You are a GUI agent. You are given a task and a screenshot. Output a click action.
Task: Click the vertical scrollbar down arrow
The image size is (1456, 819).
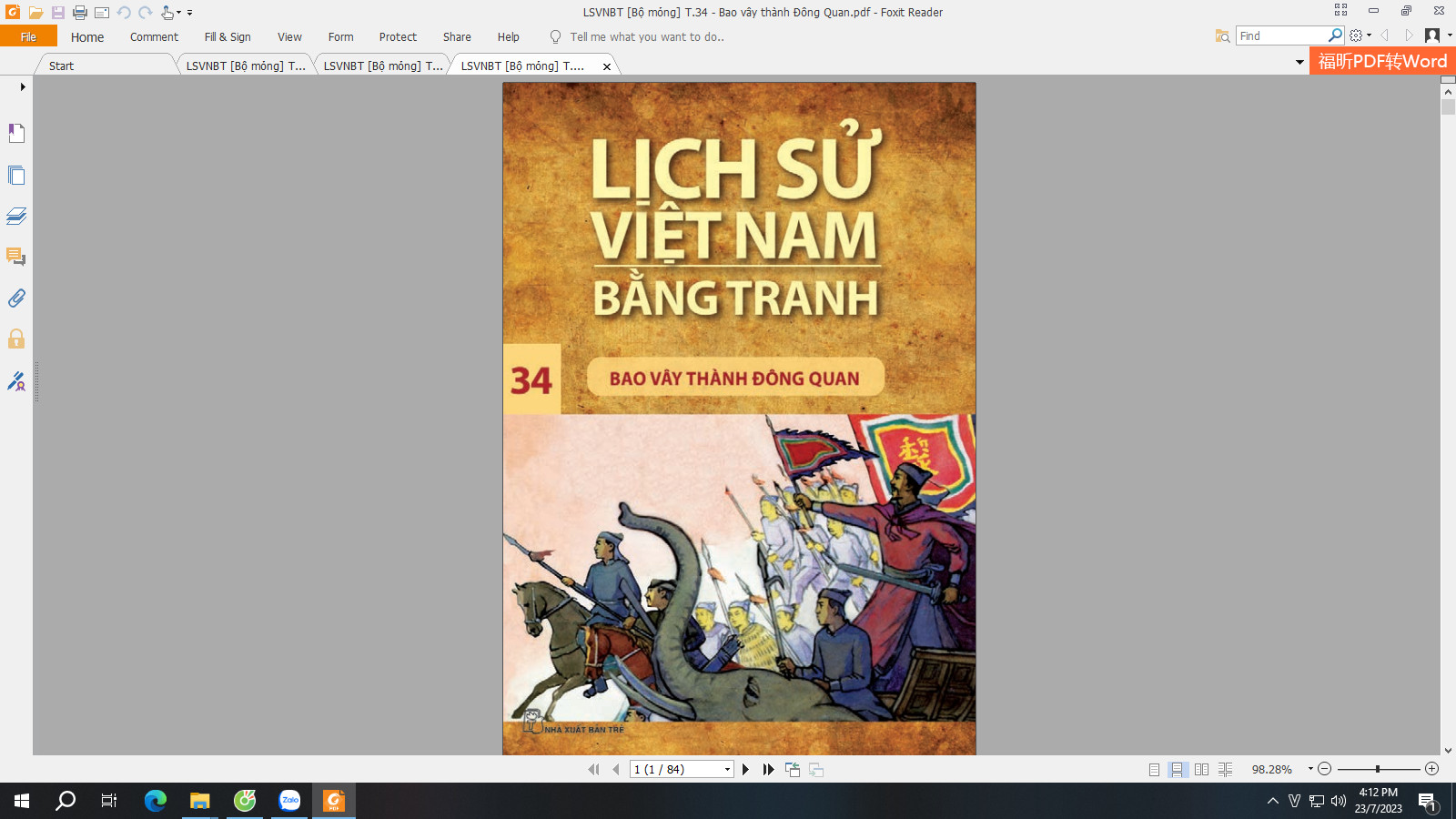(x=1448, y=750)
